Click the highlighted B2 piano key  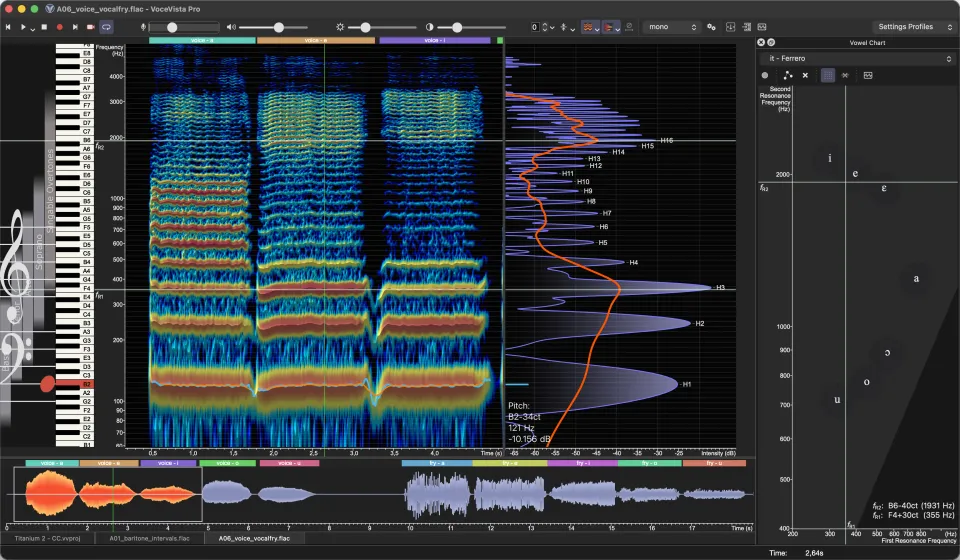tap(74, 384)
